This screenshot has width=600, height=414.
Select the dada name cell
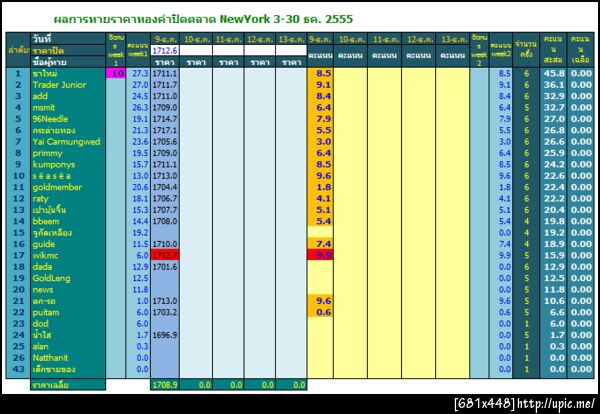click(68, 267)
